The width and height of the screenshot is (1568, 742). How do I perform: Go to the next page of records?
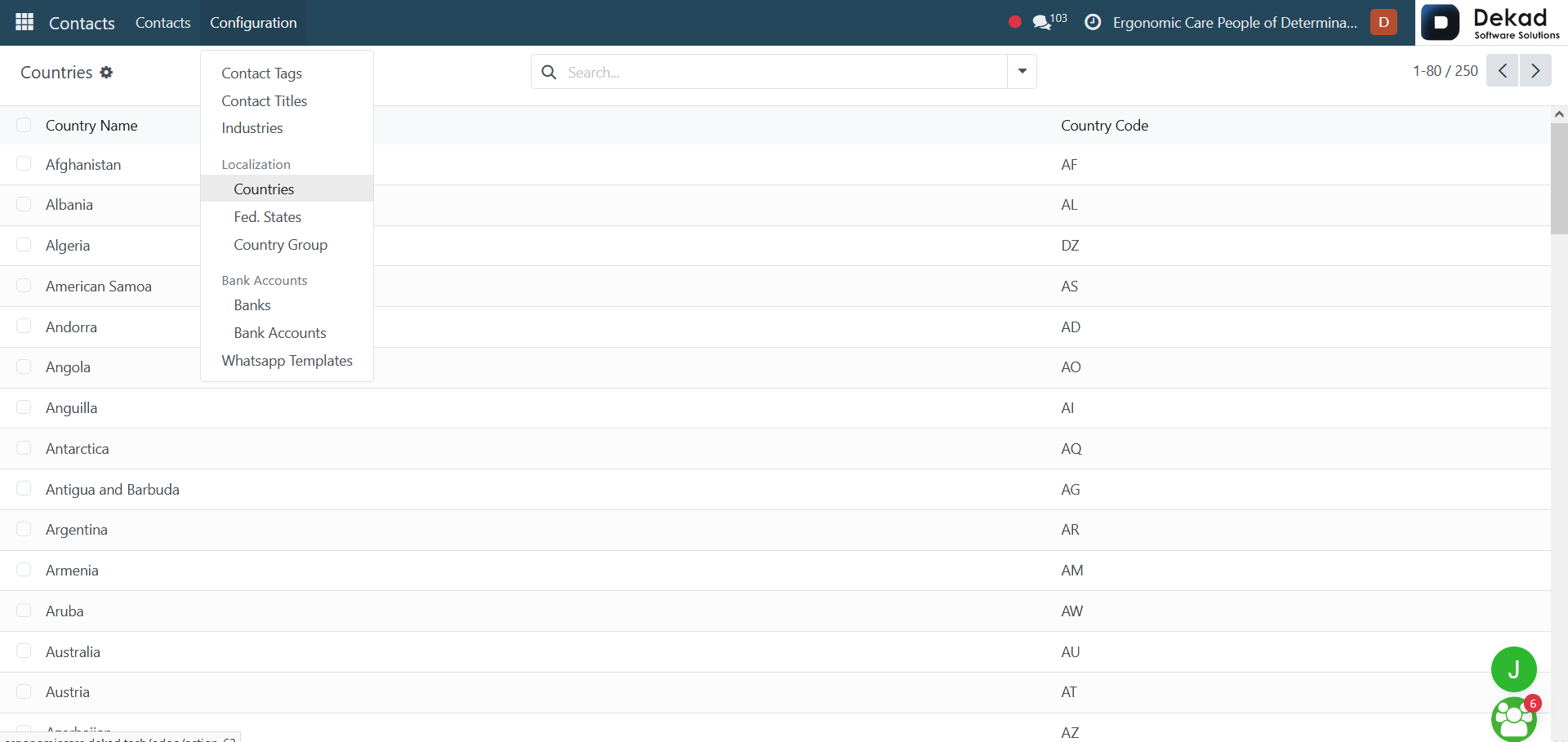1535,71
